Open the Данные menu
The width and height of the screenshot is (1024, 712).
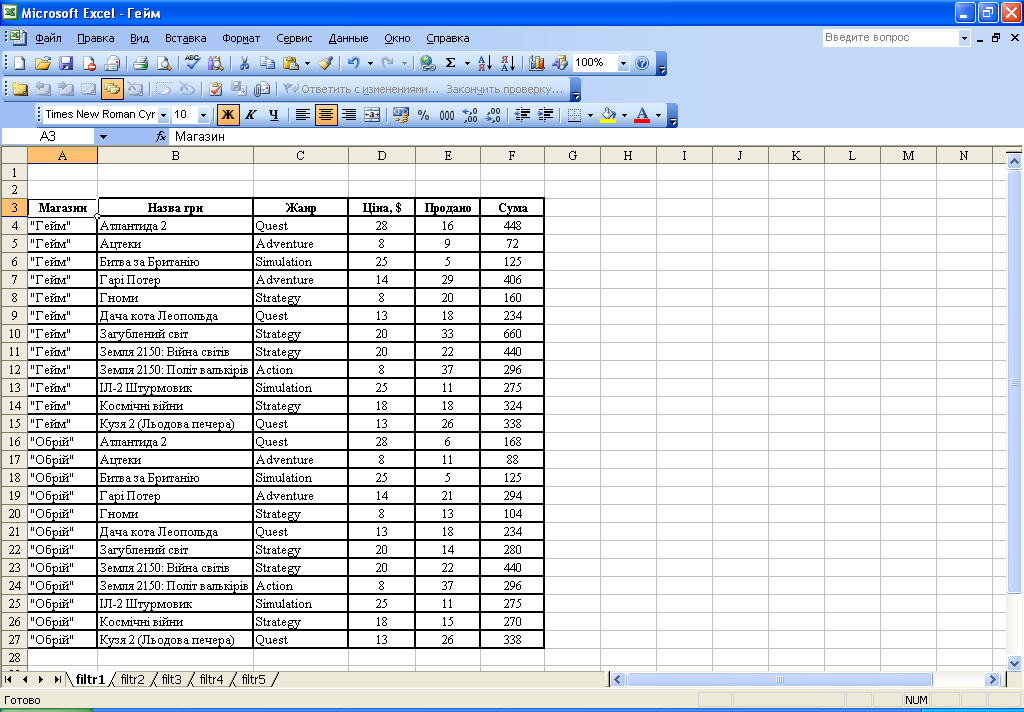(348, 39)
